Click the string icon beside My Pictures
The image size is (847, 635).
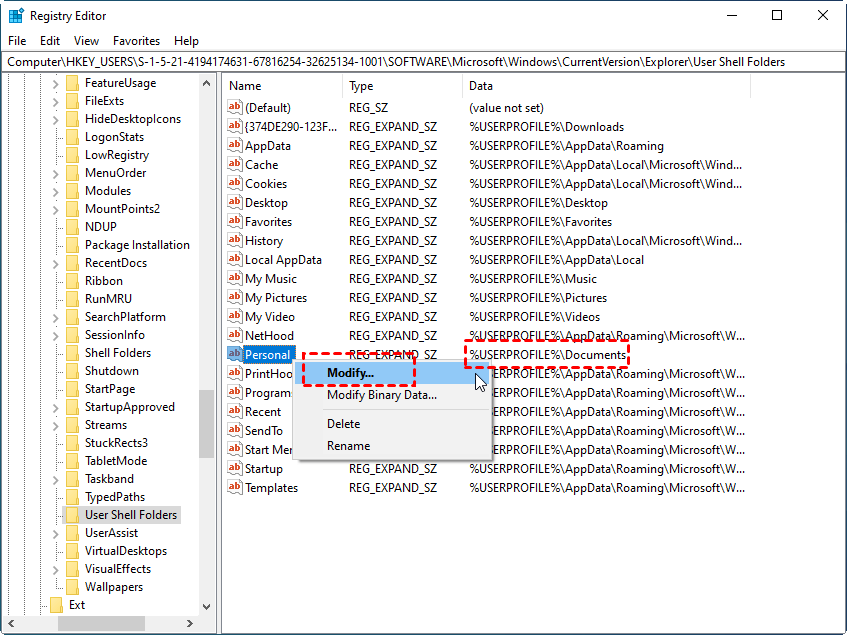tap(234, 296)
